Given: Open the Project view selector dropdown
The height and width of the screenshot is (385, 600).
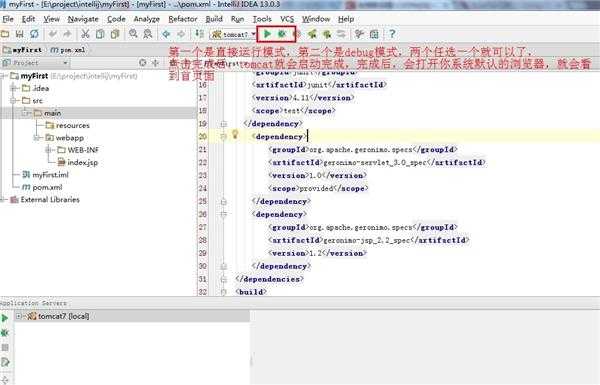Looking at the screenshot, I should pyautogui.click(x=35, y=63).
